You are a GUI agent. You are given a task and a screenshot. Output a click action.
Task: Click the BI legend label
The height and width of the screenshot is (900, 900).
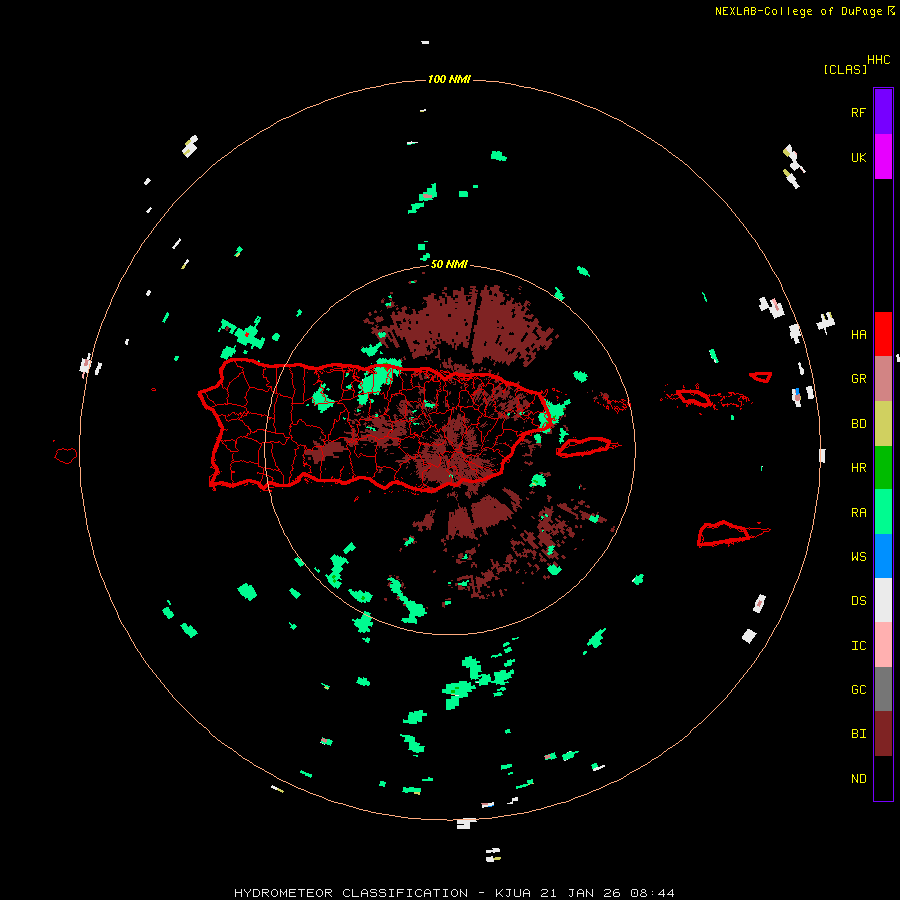[x=858, y=734]
